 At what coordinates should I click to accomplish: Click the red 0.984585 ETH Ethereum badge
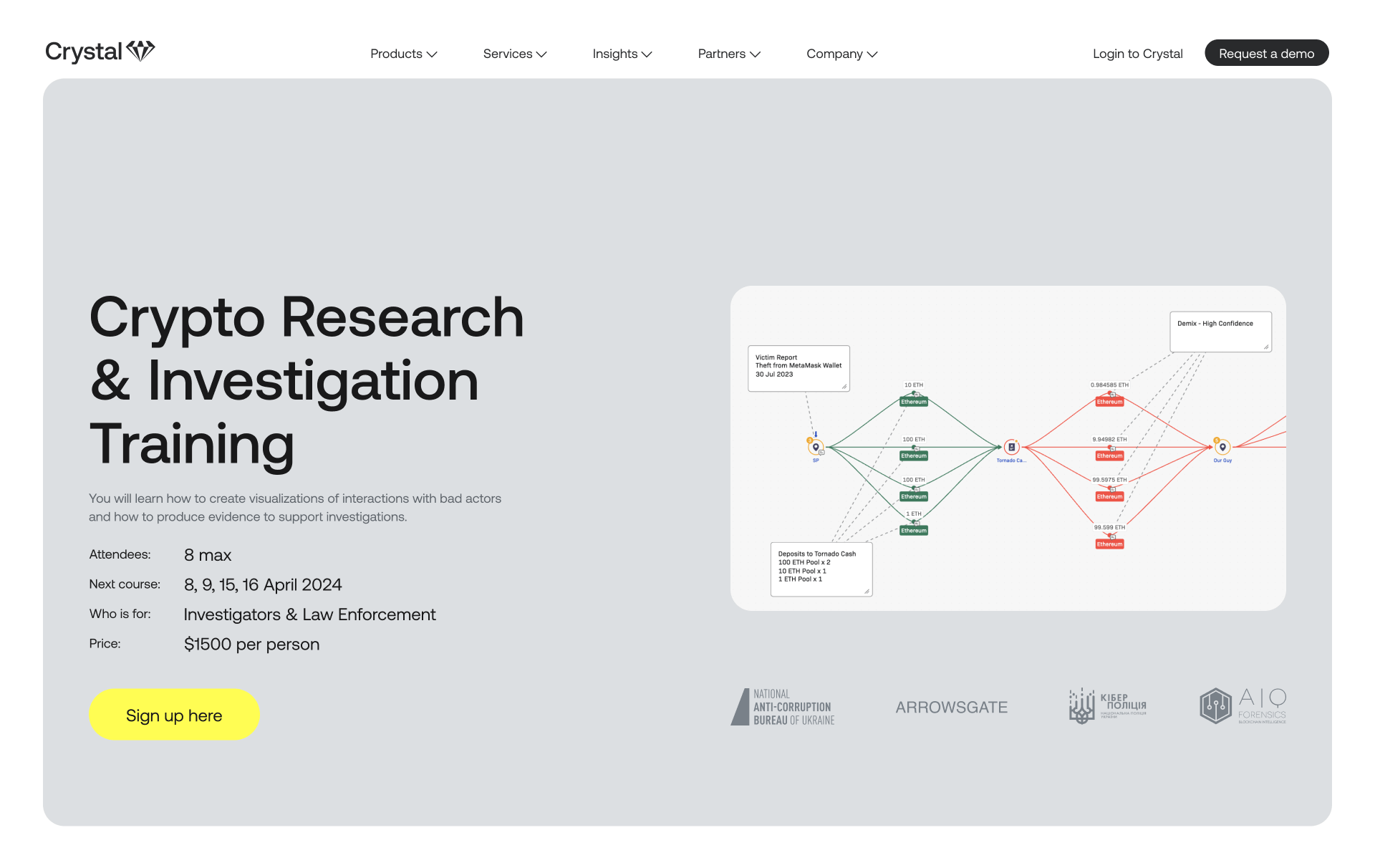tap(1109, 402)
